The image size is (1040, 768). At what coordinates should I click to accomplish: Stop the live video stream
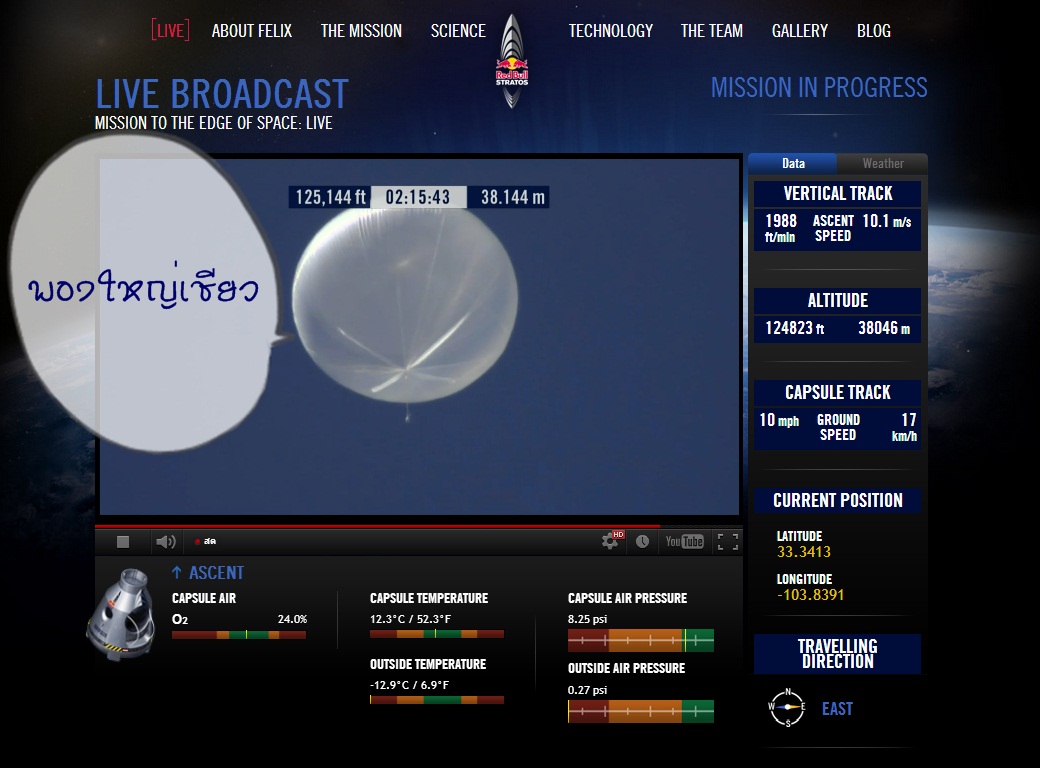click(123, 542)
